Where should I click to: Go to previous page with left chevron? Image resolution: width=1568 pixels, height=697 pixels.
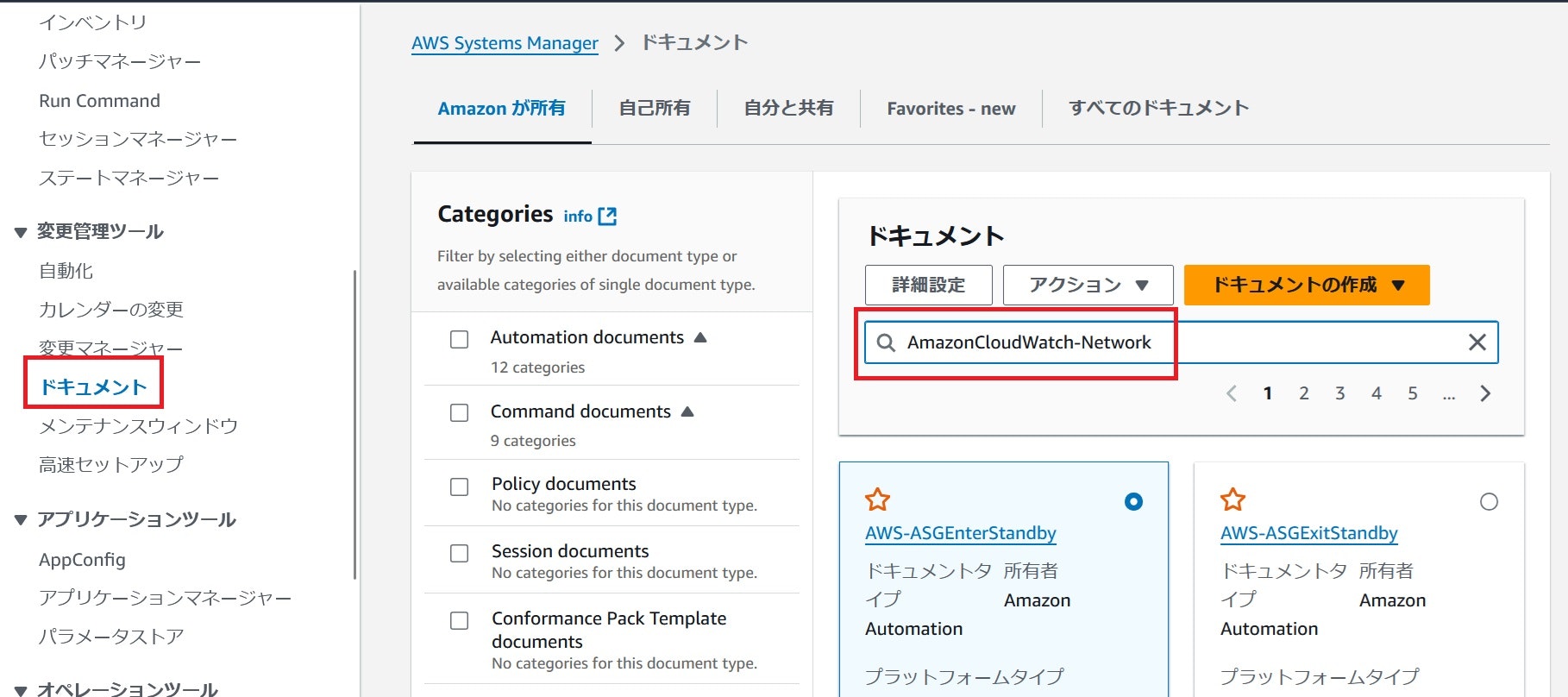coord(1231,393)
